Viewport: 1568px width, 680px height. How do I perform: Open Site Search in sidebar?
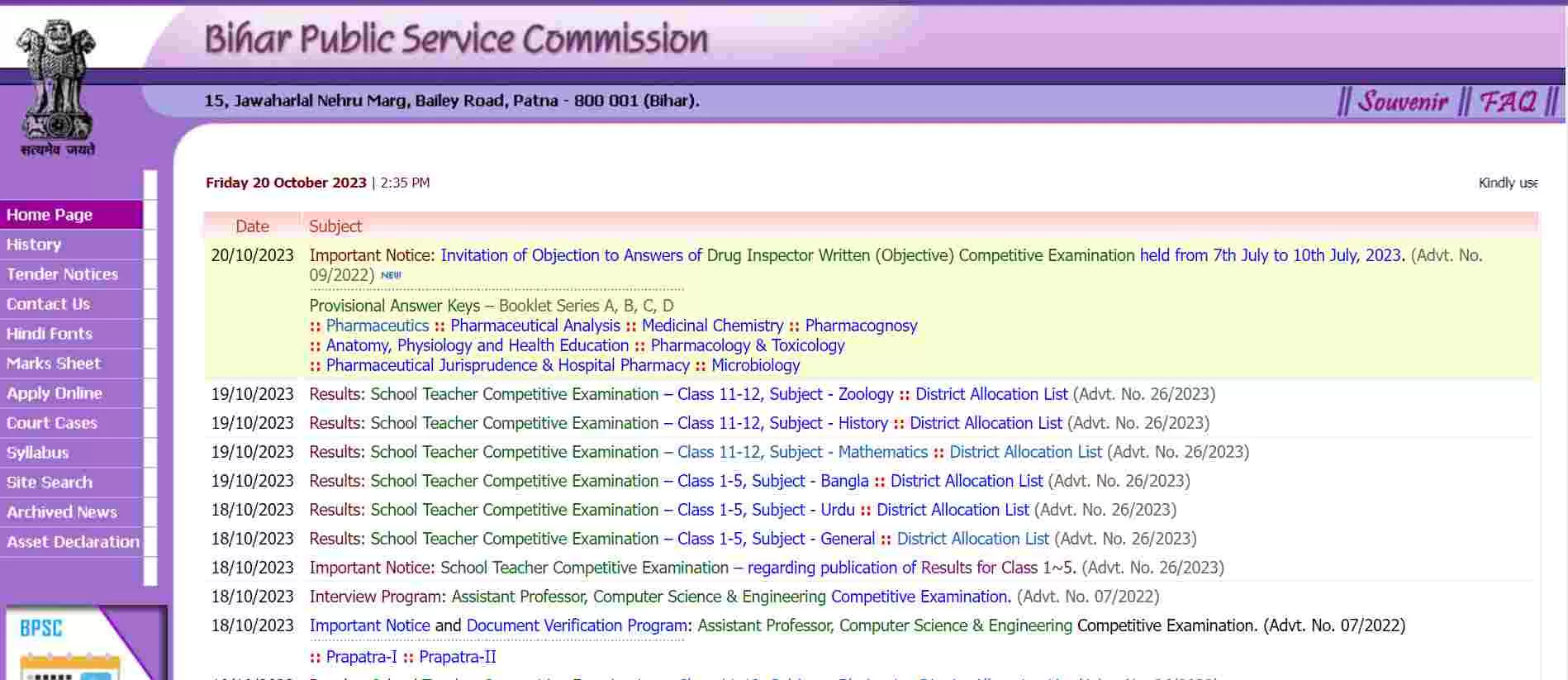[x=71, y=483]
